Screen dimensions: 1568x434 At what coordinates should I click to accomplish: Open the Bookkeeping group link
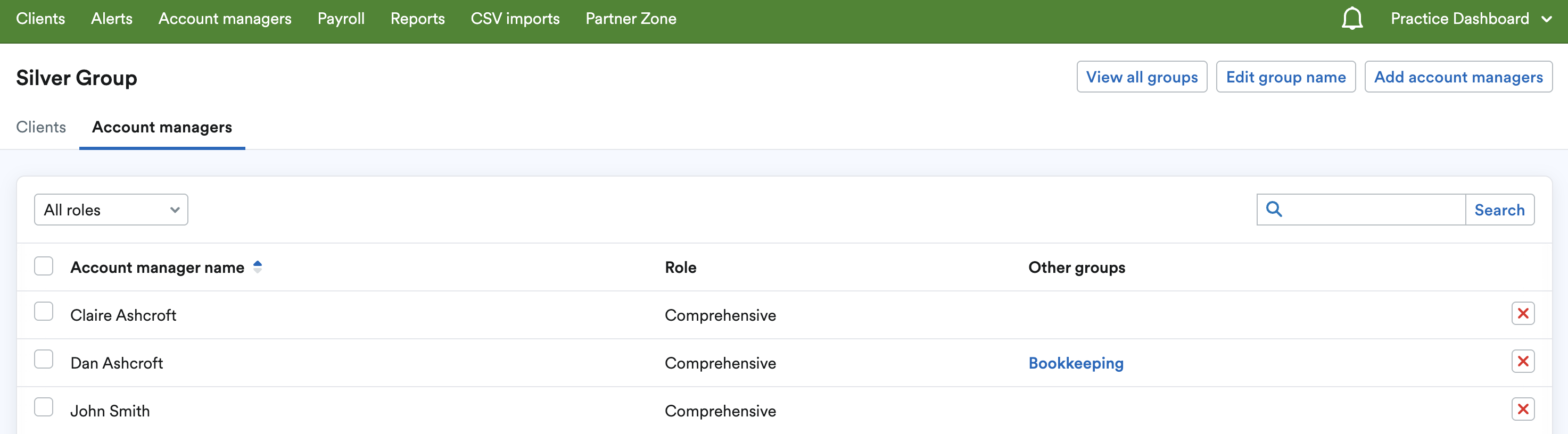[1076, 363]
